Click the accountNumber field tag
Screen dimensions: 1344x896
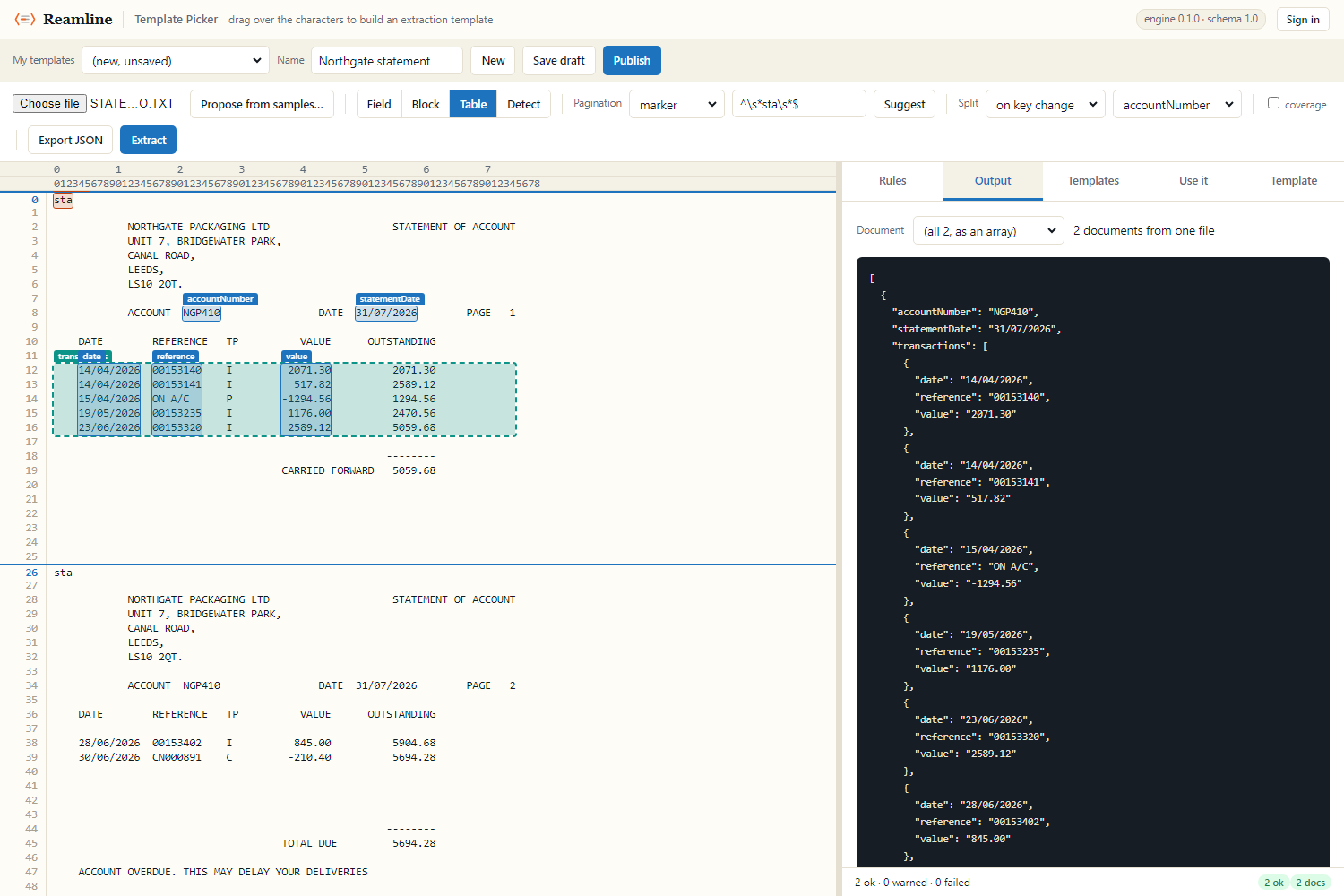(x=220, y=299)
